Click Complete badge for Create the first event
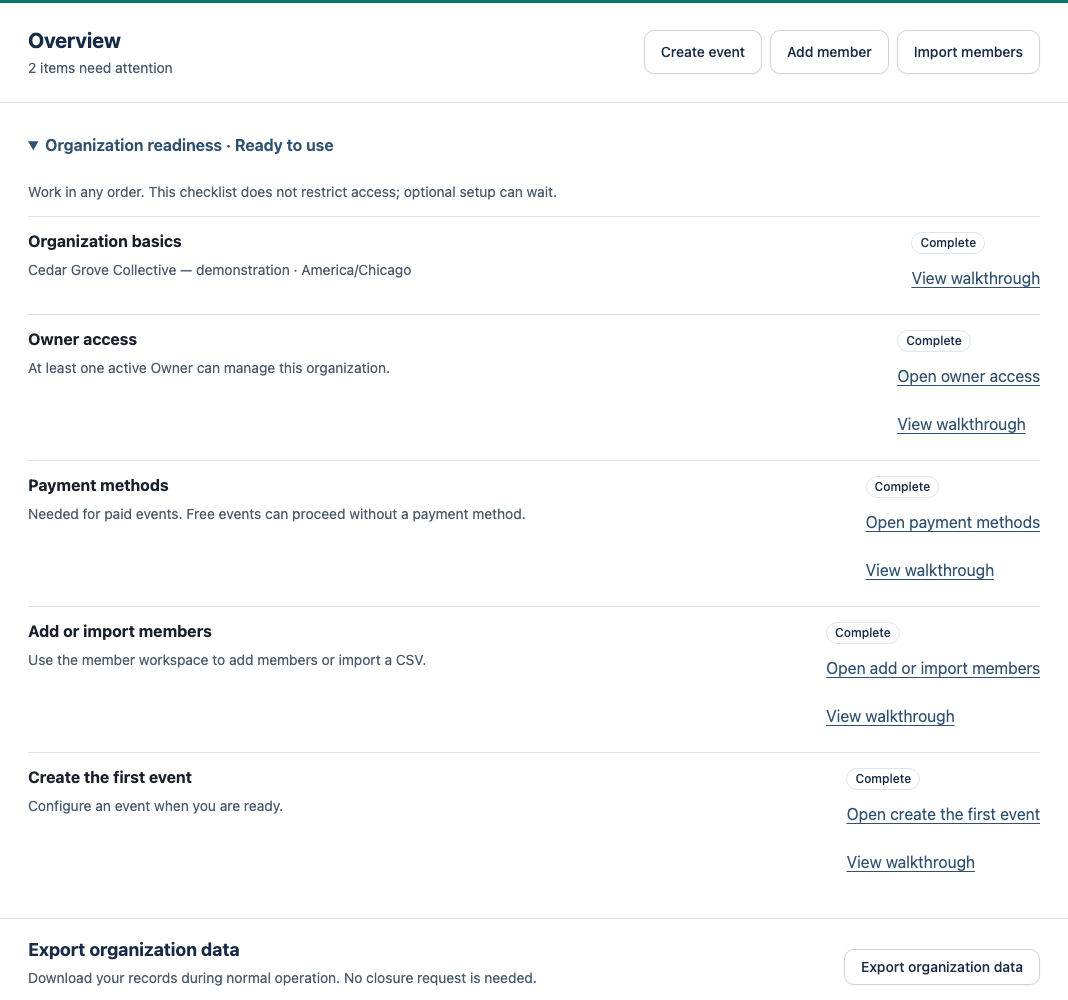 [883, 779]
